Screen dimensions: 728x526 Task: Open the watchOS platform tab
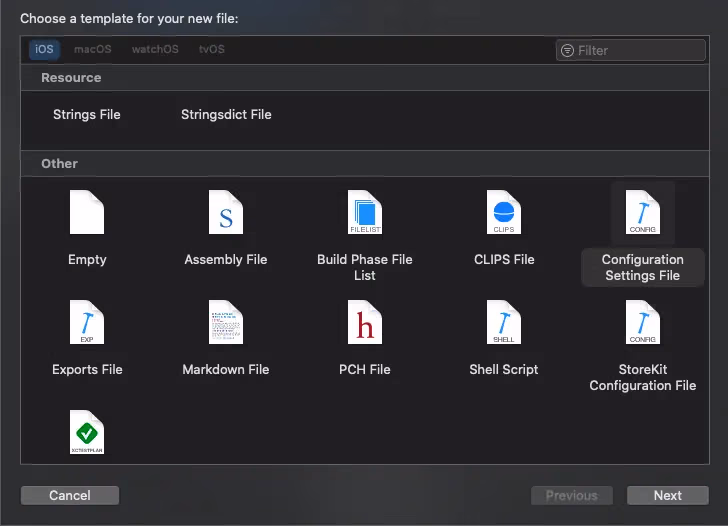153,49
